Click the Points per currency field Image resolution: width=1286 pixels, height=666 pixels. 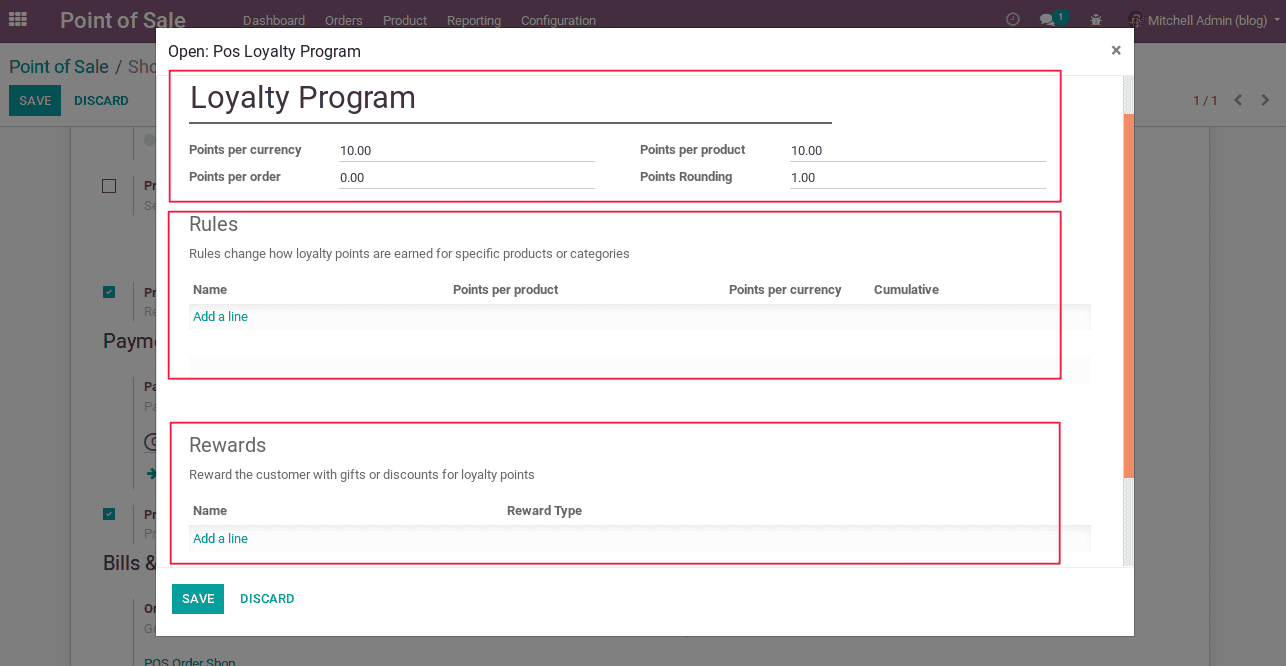pyautogui.click(x=467, y=151)
